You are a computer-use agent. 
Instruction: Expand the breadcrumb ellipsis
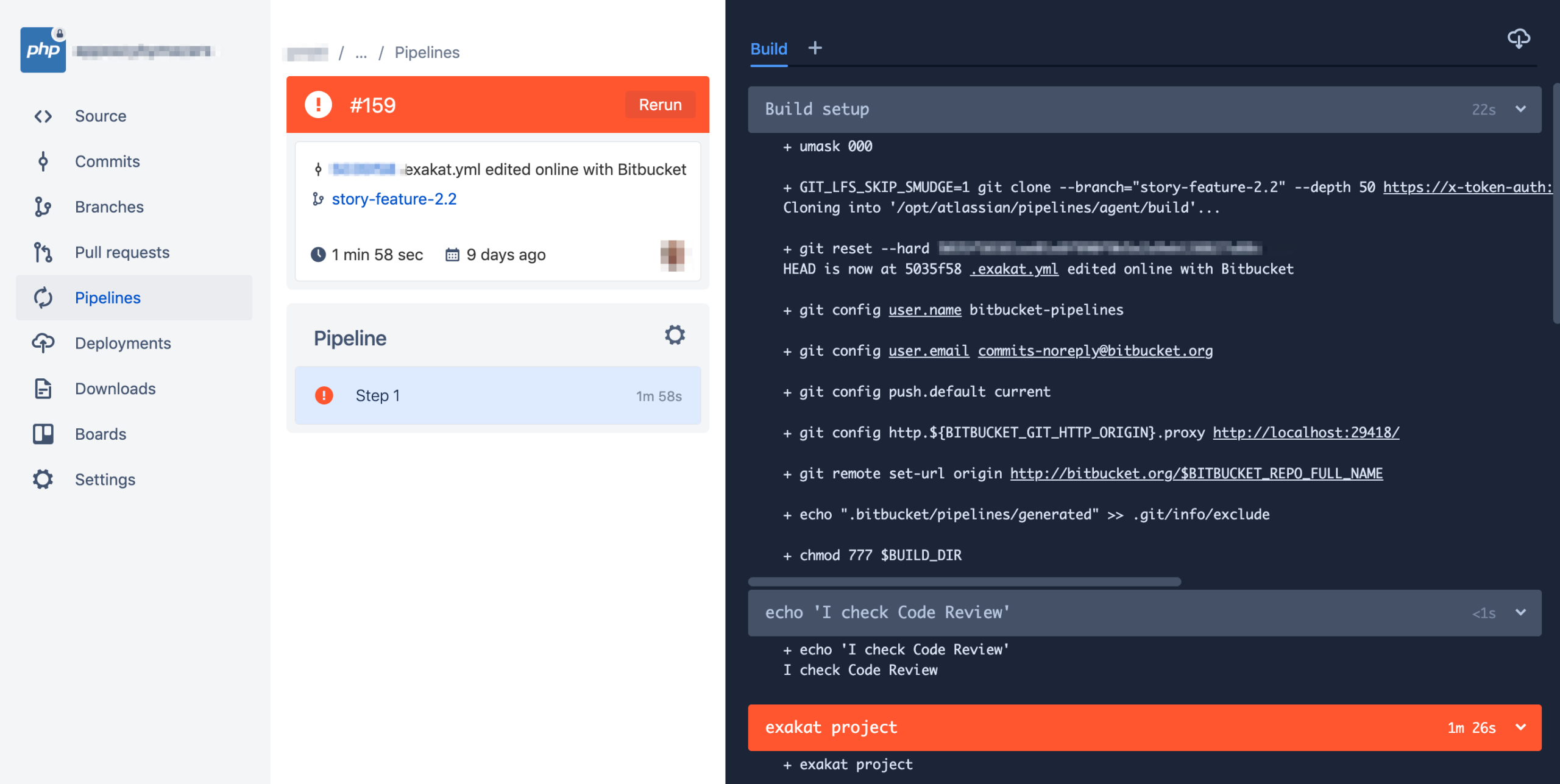click(361, 54)
